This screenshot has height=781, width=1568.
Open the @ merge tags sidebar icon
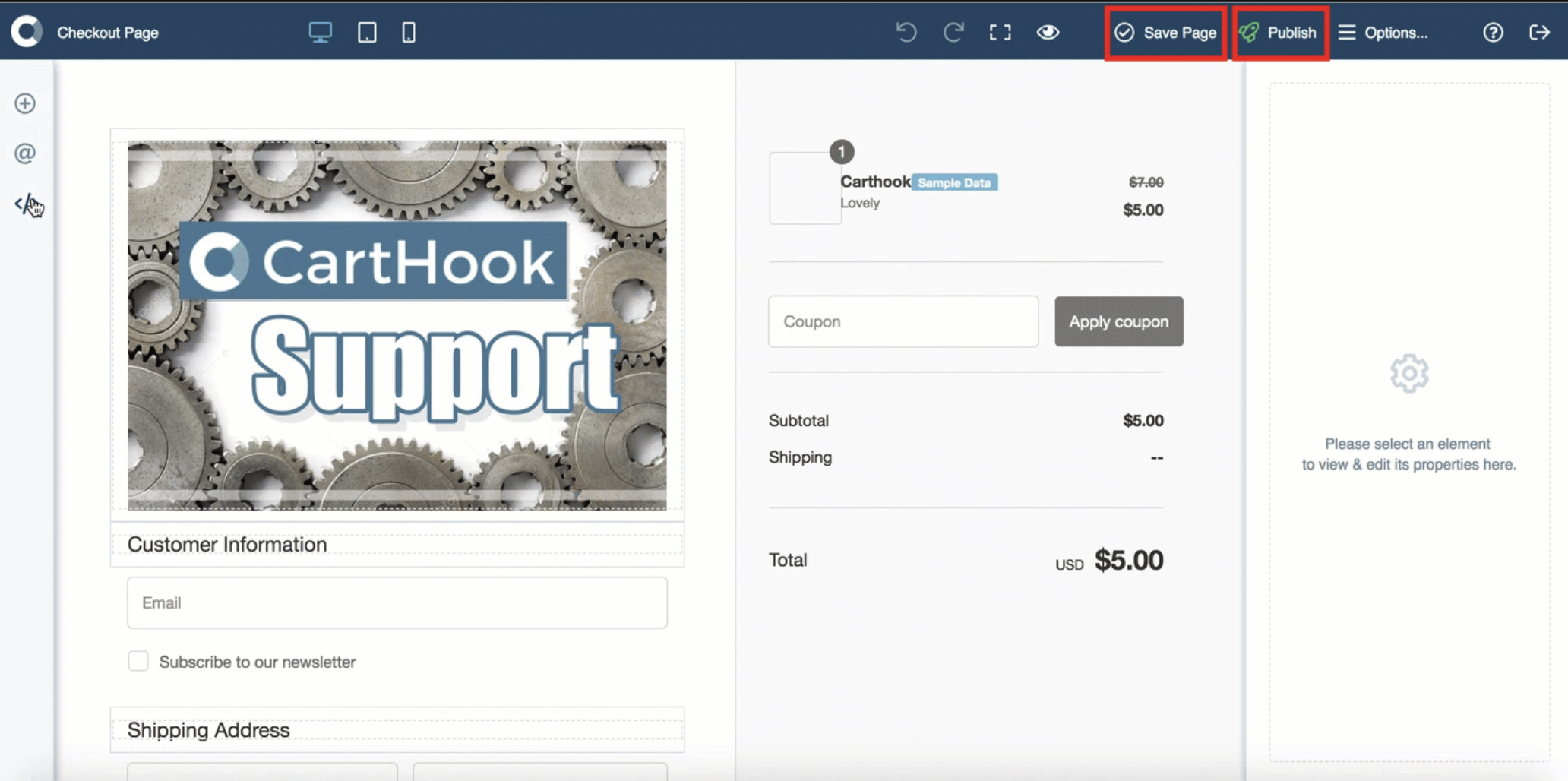tap(25, 153)
